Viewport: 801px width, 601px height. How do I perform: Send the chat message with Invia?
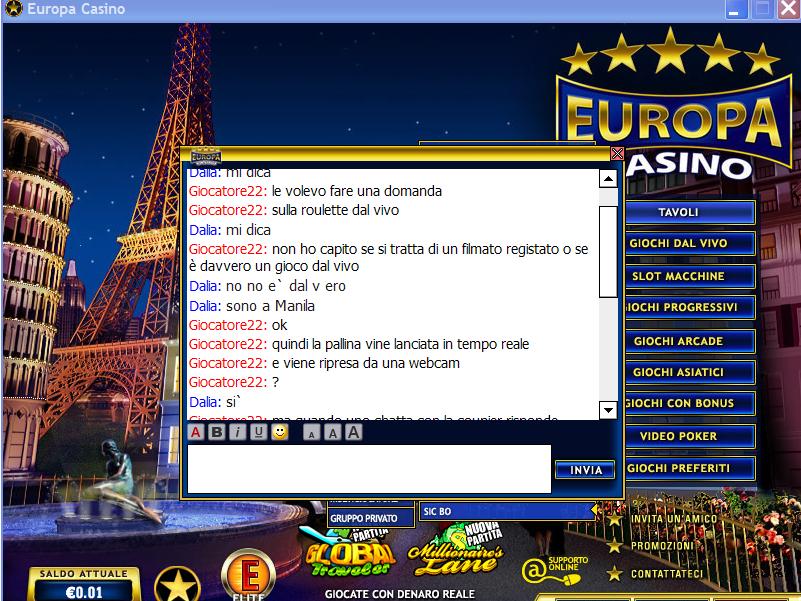coord(585,470)
